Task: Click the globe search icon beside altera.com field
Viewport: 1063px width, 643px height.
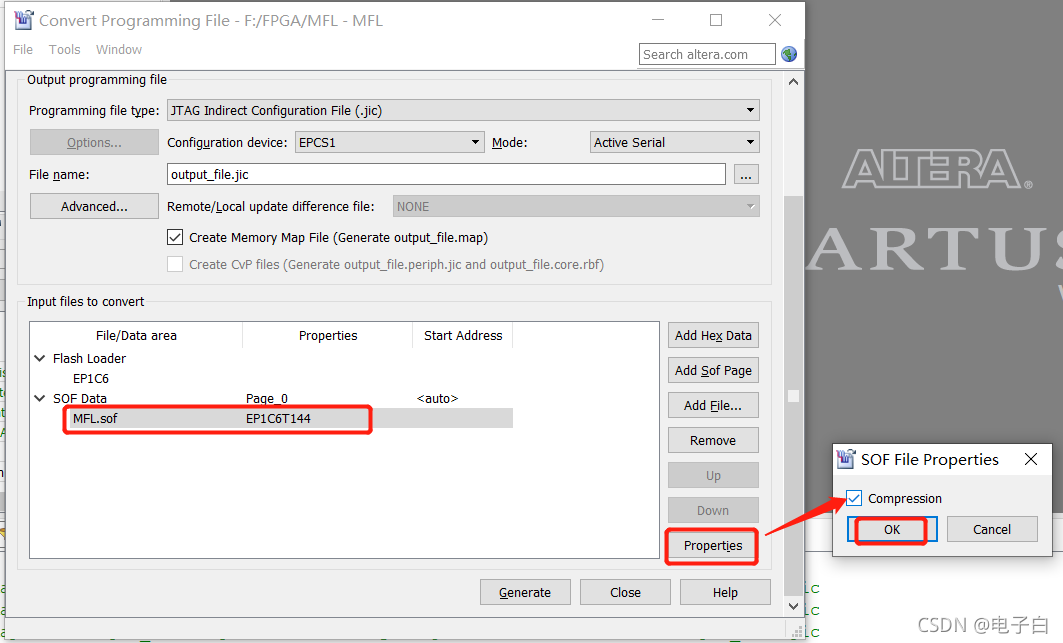Action: pos(788,54)
